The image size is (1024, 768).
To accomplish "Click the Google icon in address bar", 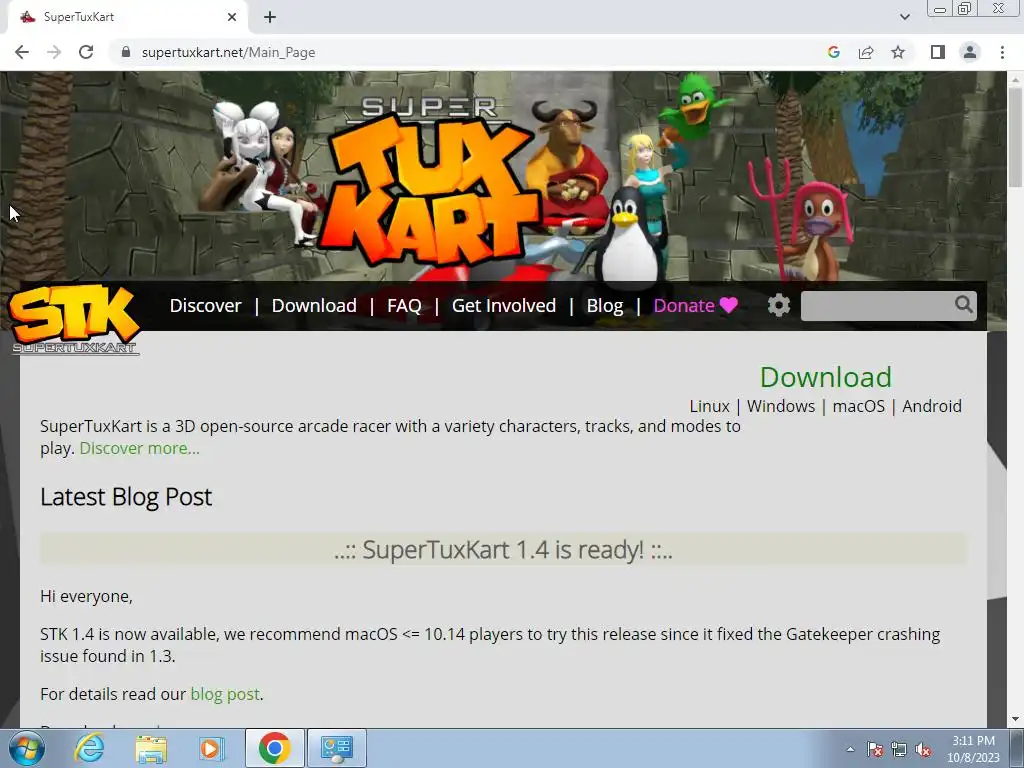I will pyautogui.click(x=833, y=52).
